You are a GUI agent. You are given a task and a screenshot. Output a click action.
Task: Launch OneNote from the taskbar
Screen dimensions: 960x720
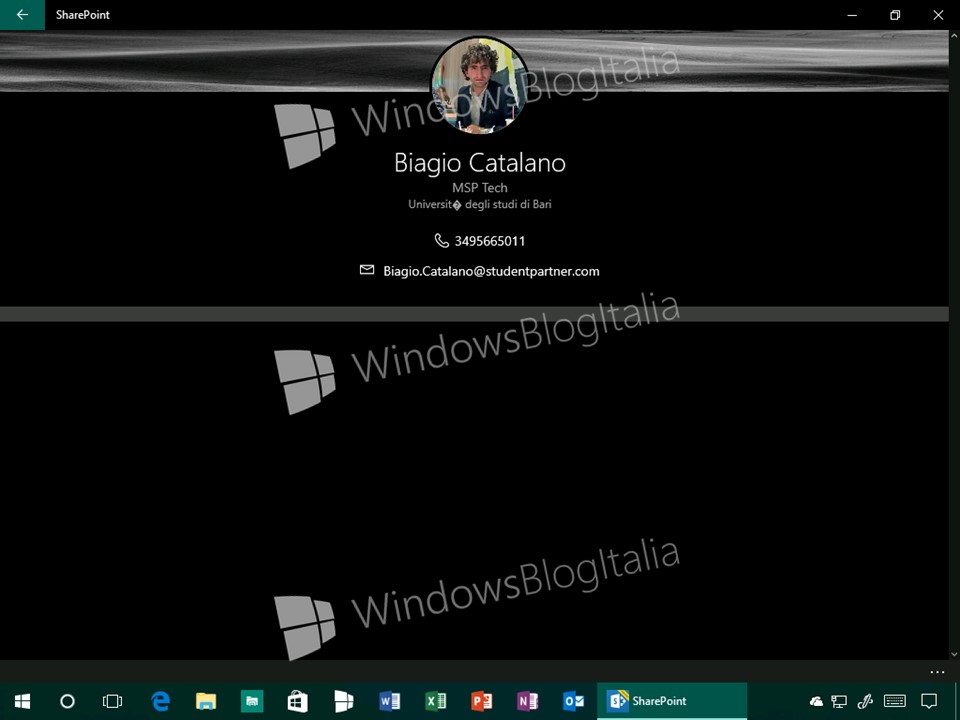[x=527, y=701]
